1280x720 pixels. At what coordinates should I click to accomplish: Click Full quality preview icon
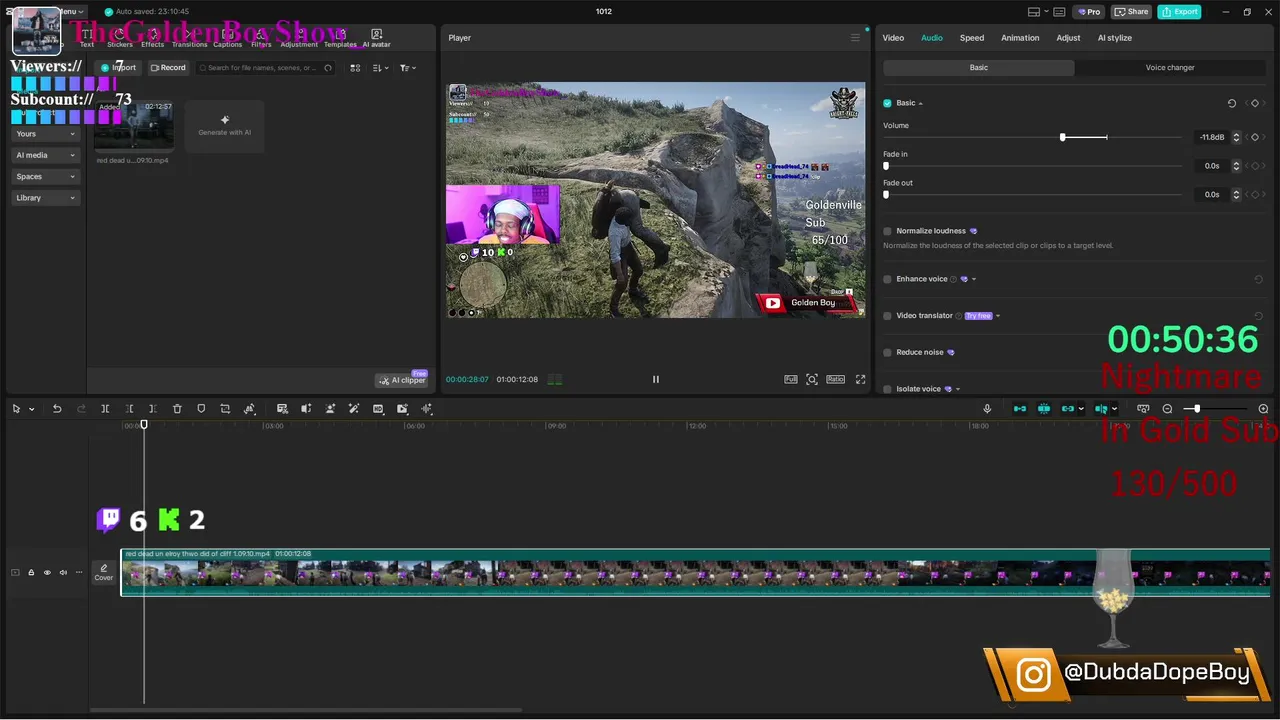coord(791,379)
